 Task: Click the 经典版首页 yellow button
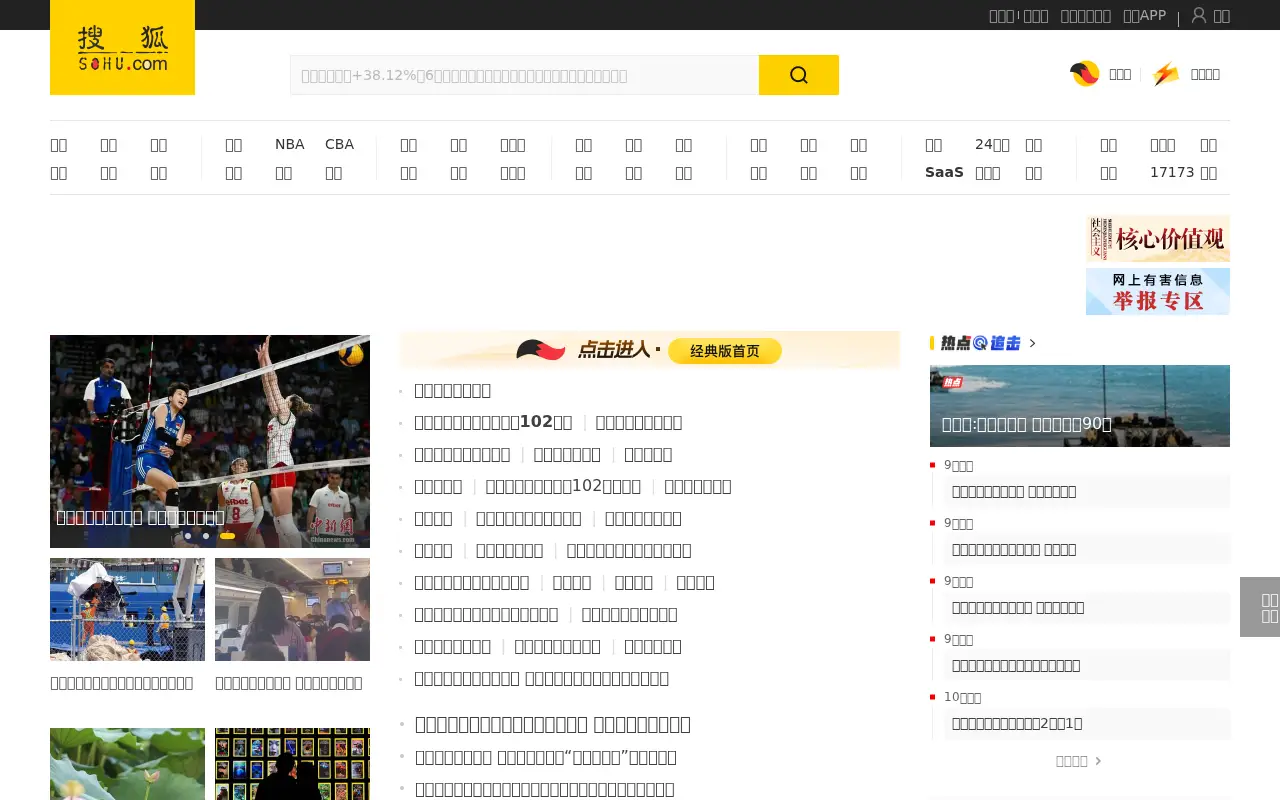[725, 351]
